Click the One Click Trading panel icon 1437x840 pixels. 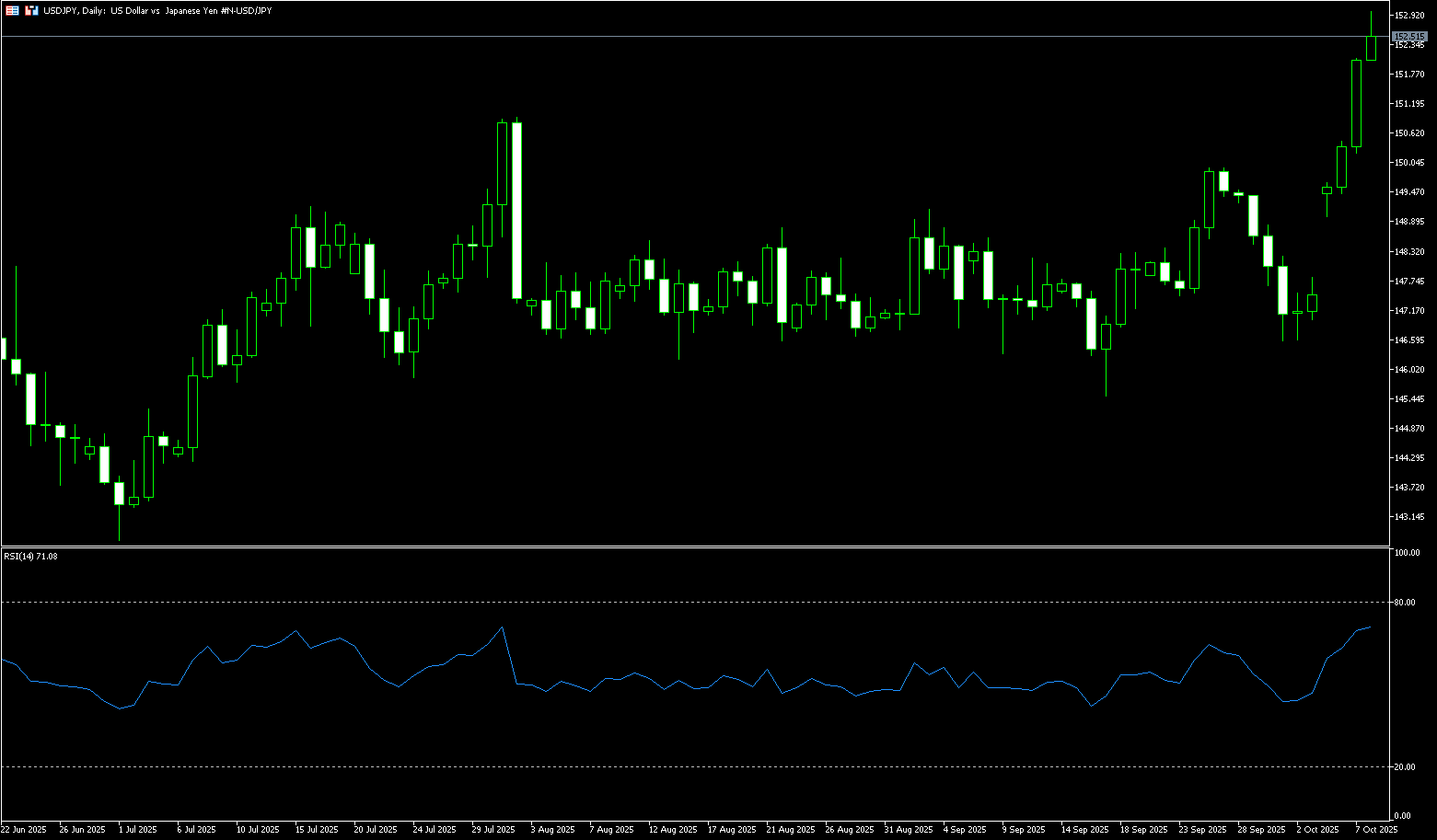[12, 10]
